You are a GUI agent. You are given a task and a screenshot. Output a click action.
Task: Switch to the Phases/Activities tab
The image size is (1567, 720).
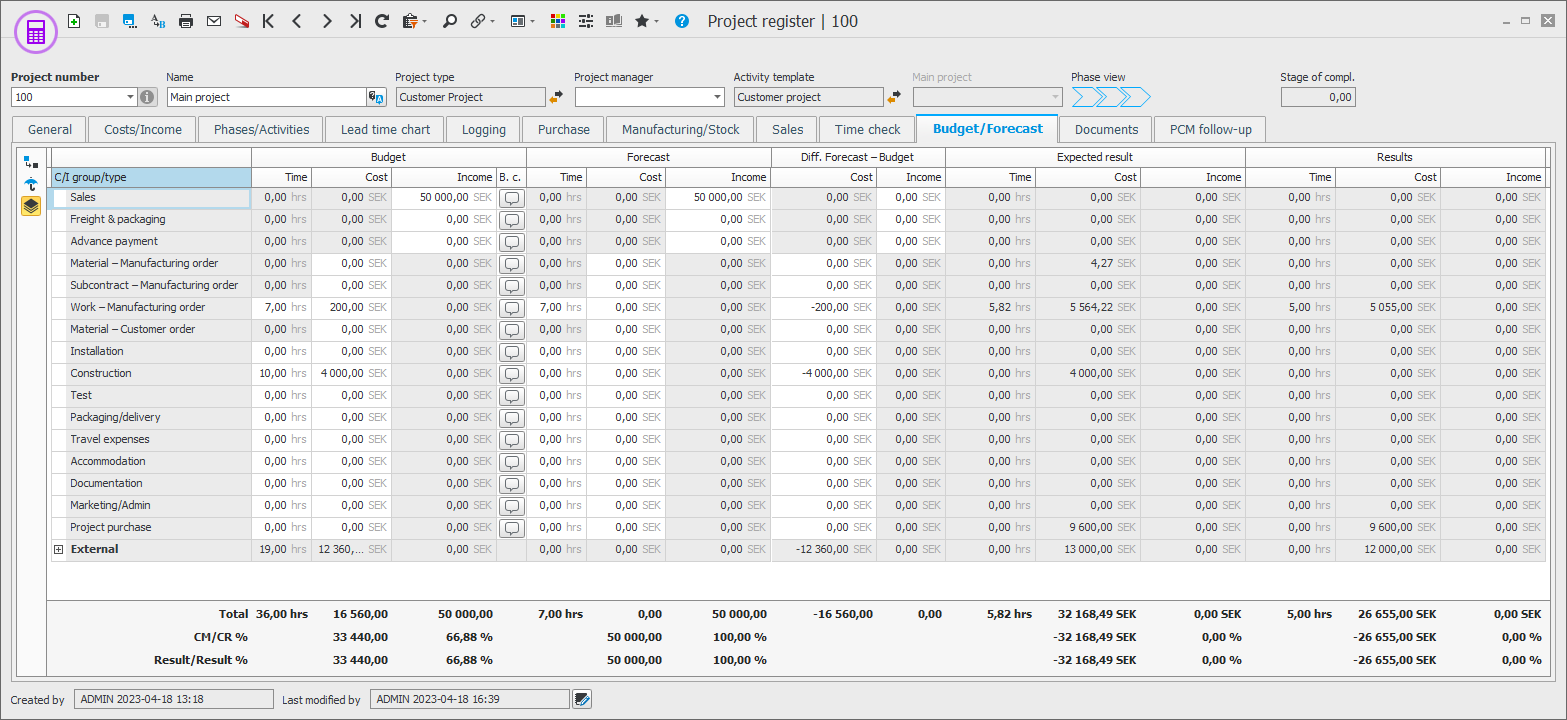click(262, 129)
